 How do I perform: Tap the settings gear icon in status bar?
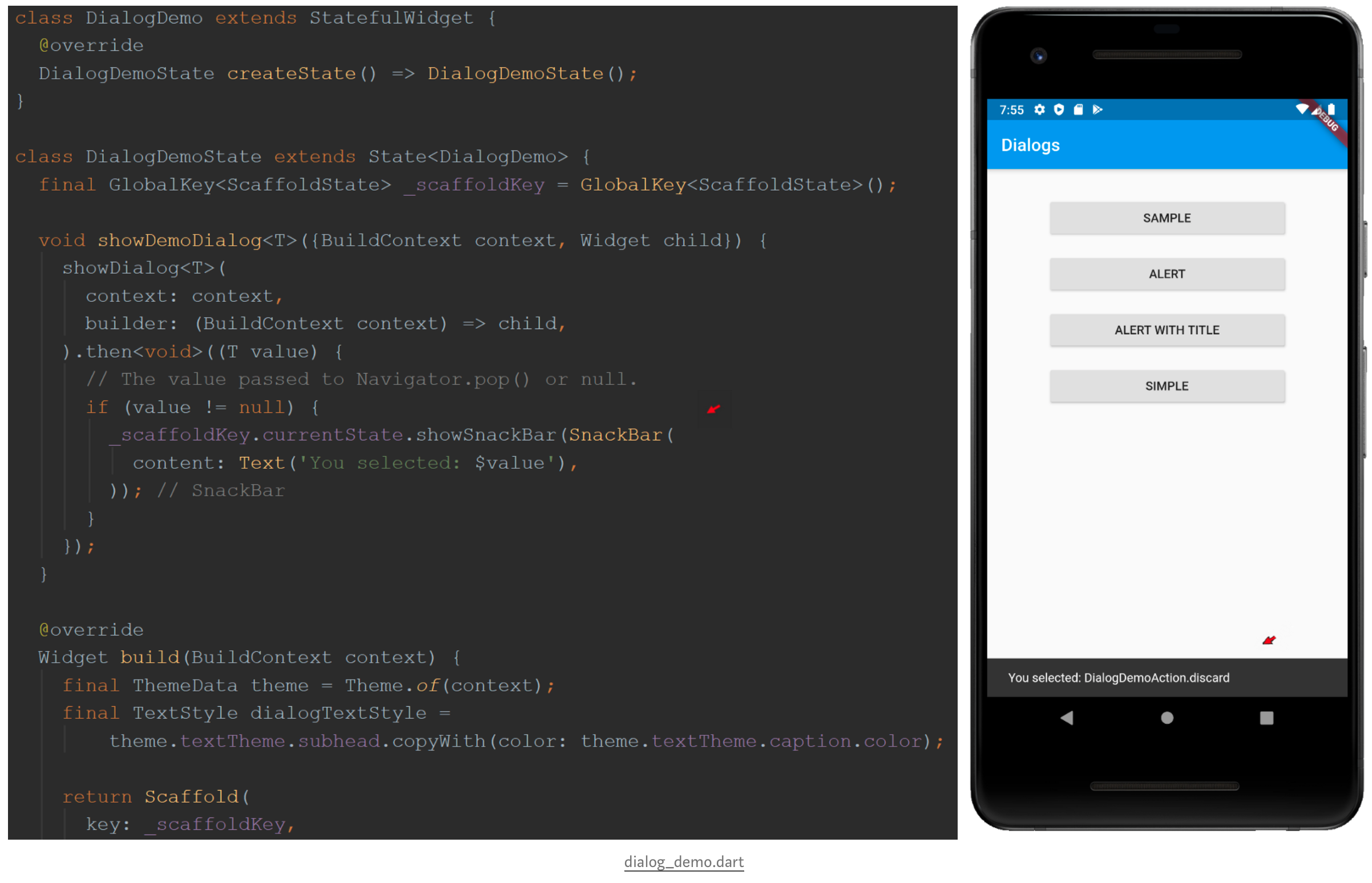[1039, 110]
